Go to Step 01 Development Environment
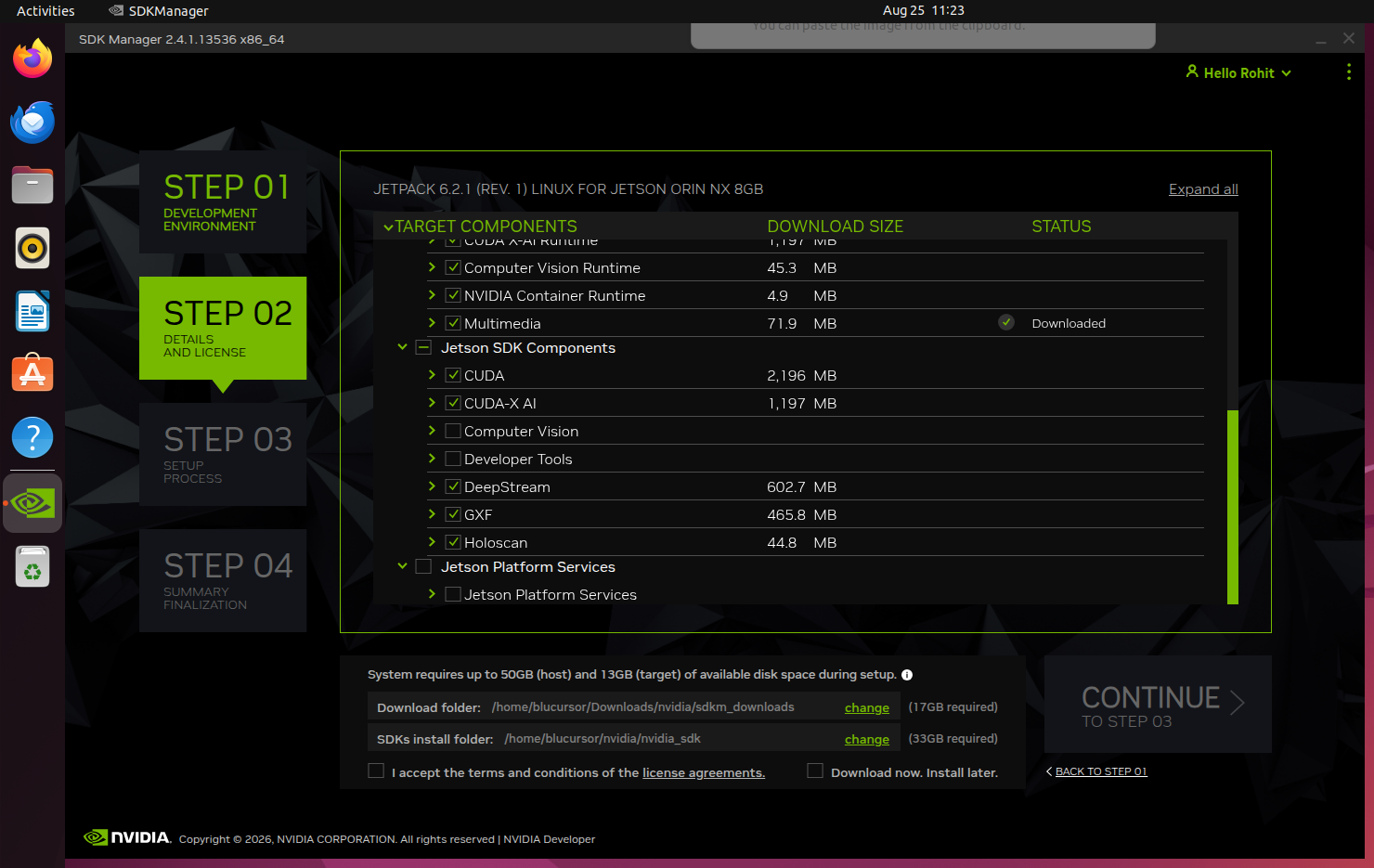 coord(223,201)
